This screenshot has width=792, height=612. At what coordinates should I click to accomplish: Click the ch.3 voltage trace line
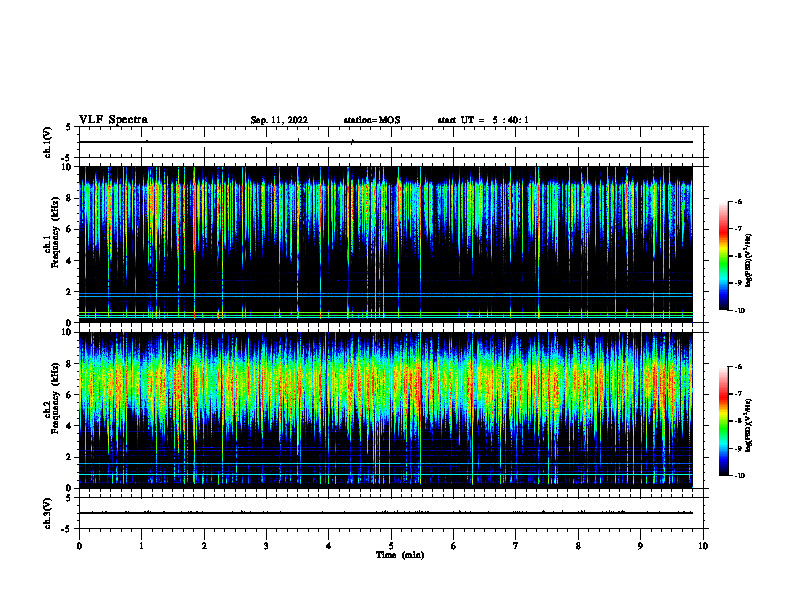click(386, 513)
